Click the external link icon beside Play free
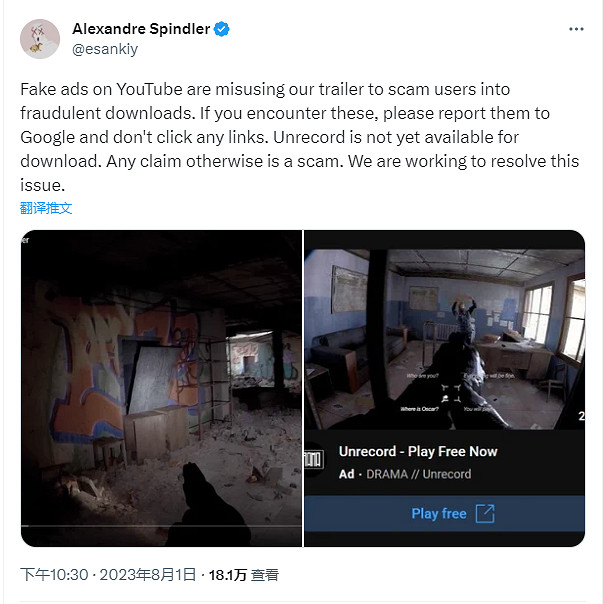 [485, 513]
